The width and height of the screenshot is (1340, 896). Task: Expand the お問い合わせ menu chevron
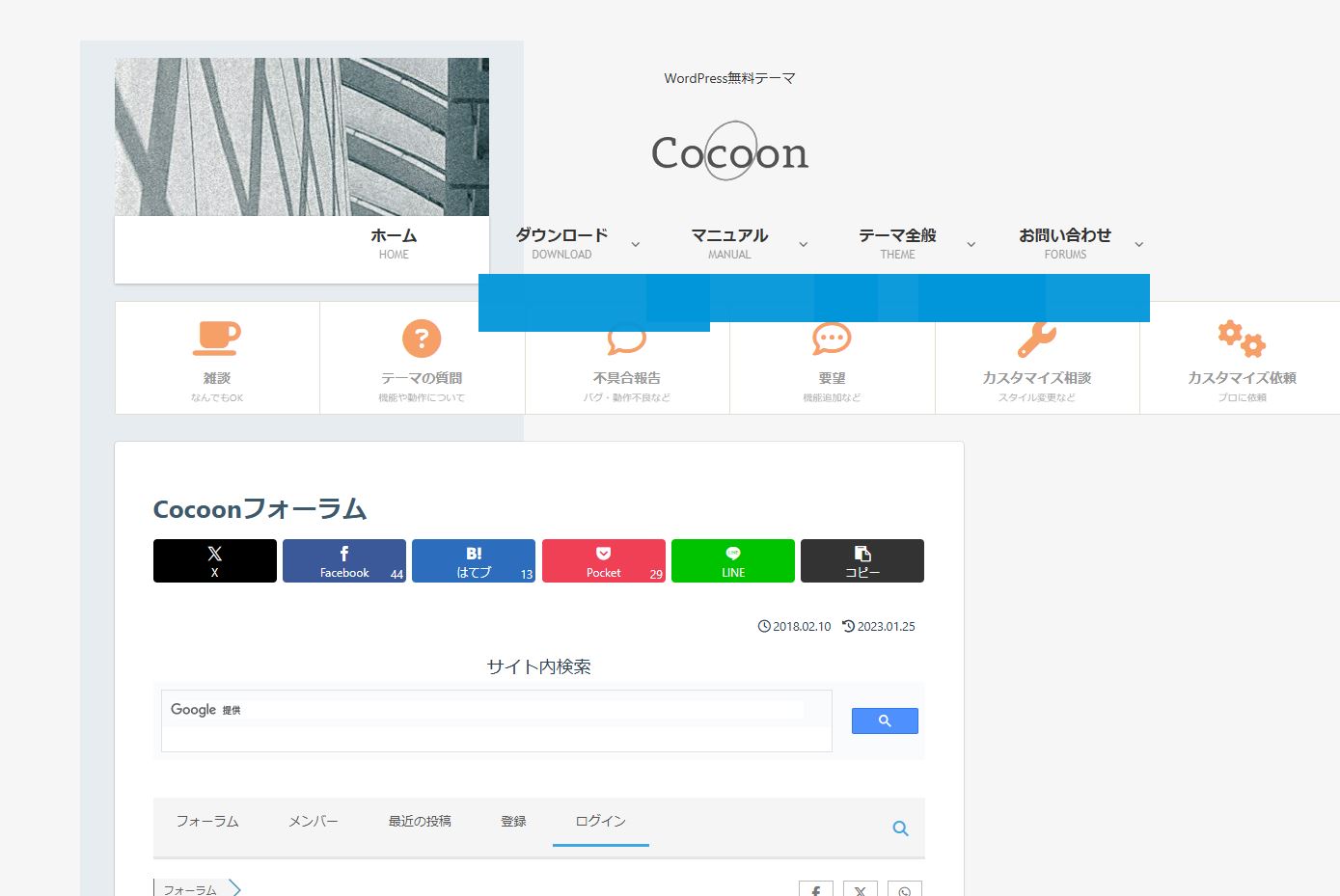1139,244
